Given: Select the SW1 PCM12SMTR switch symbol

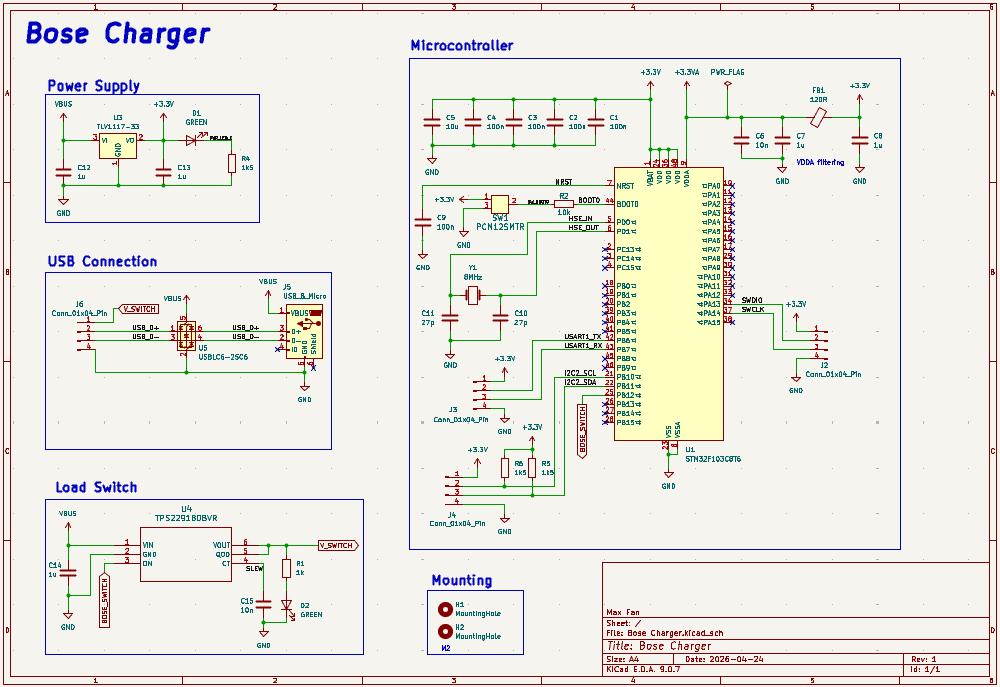Looking at the screenshot, I should coord(500,204).
